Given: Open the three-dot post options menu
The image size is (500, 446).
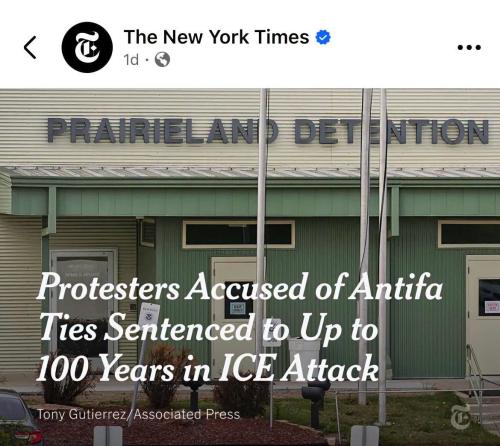Looking at the screenshot, I should click(x=469, y=47).
